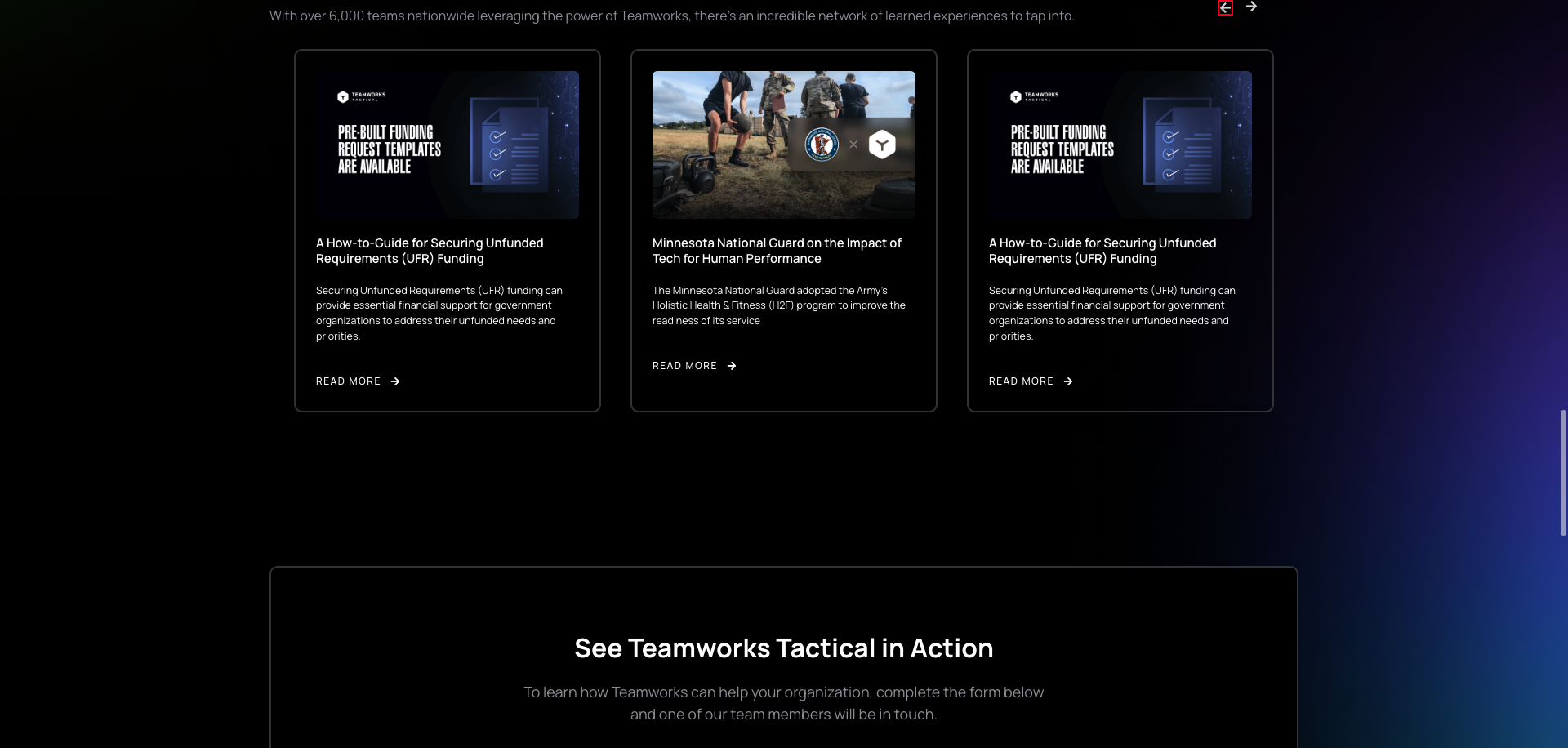
Task: Click the Teamworks Tactical logo in first card image
Action: tap(361, 96)
